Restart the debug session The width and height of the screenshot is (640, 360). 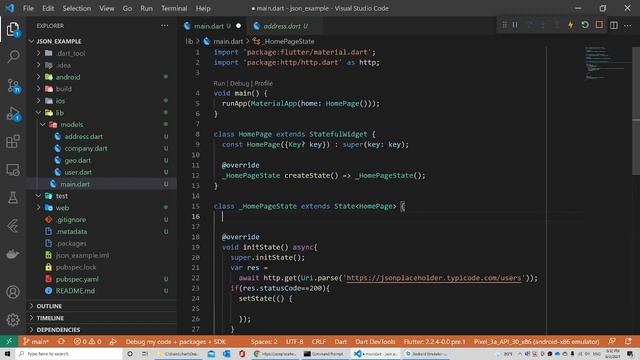585,25
